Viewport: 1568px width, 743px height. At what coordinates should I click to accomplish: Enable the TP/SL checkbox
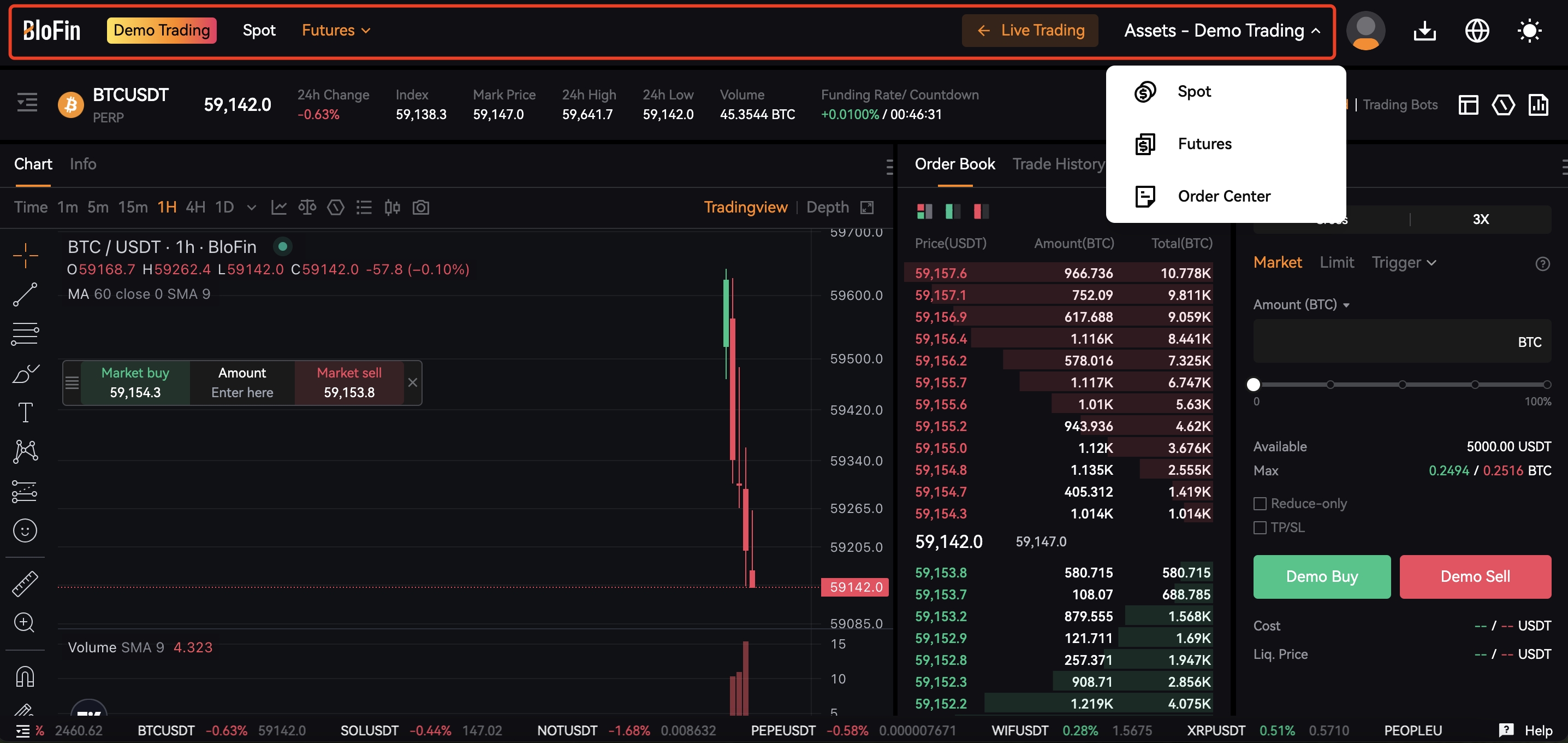coord(1260,527)
